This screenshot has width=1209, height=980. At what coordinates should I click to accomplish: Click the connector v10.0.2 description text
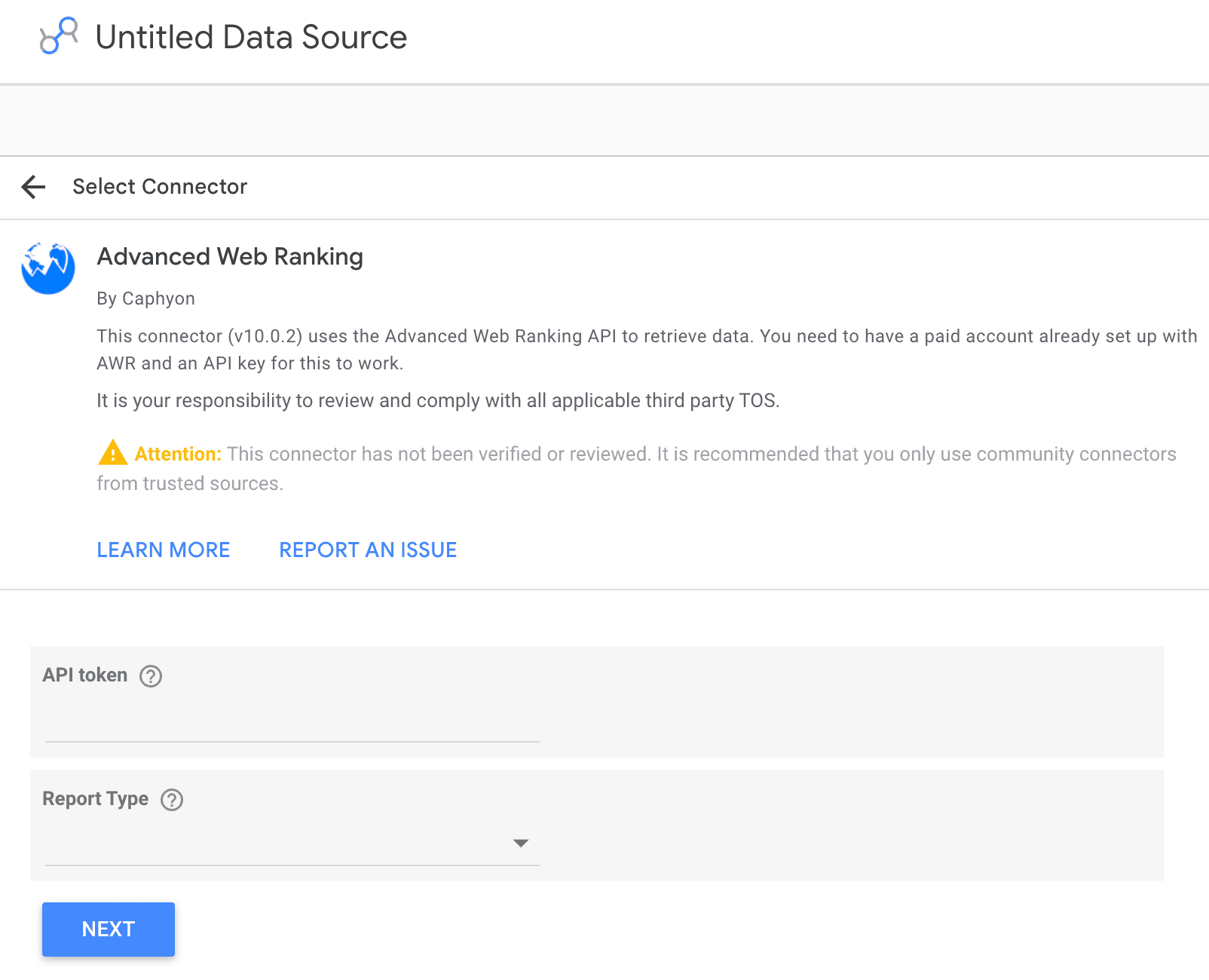[647, 350]
